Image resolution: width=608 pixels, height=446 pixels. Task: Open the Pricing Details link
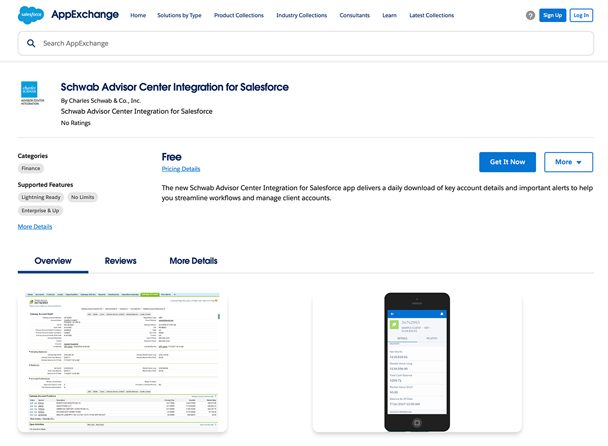point(181,169)
